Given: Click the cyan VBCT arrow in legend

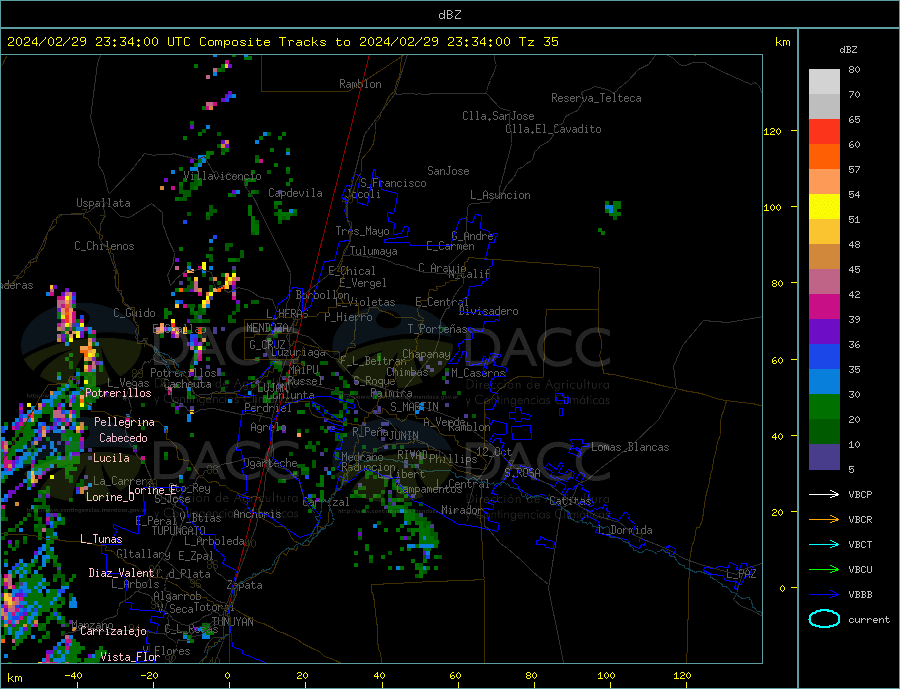Looking at the screenshot, I should click(824, 544).
